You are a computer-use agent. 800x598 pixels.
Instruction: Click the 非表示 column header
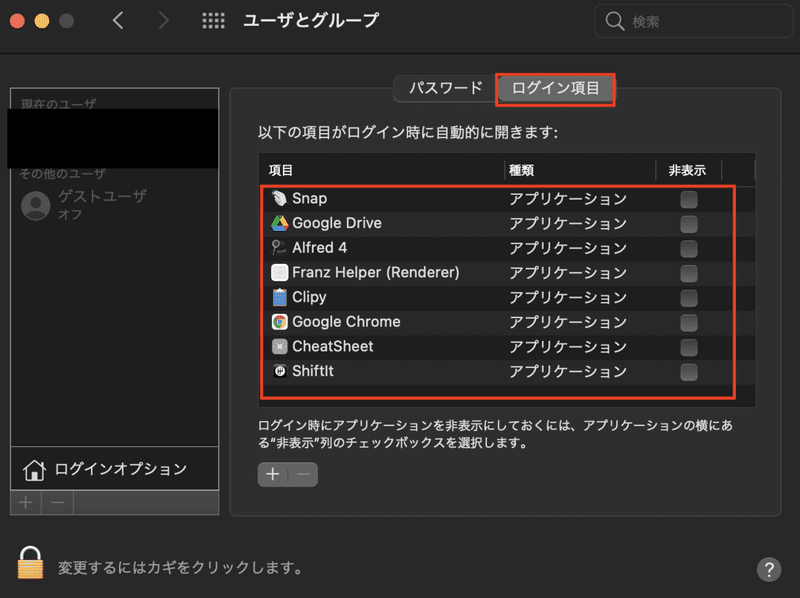pos(688,170)
